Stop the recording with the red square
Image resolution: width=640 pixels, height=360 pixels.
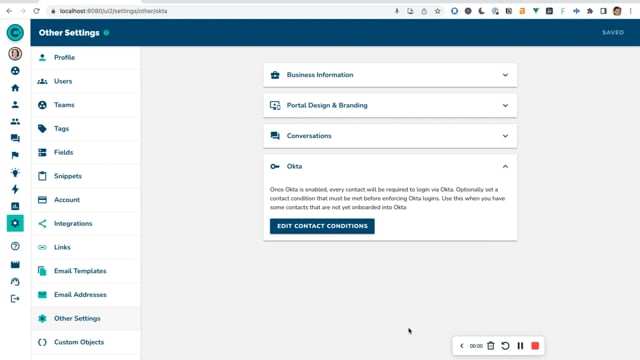tap(535, 346)
